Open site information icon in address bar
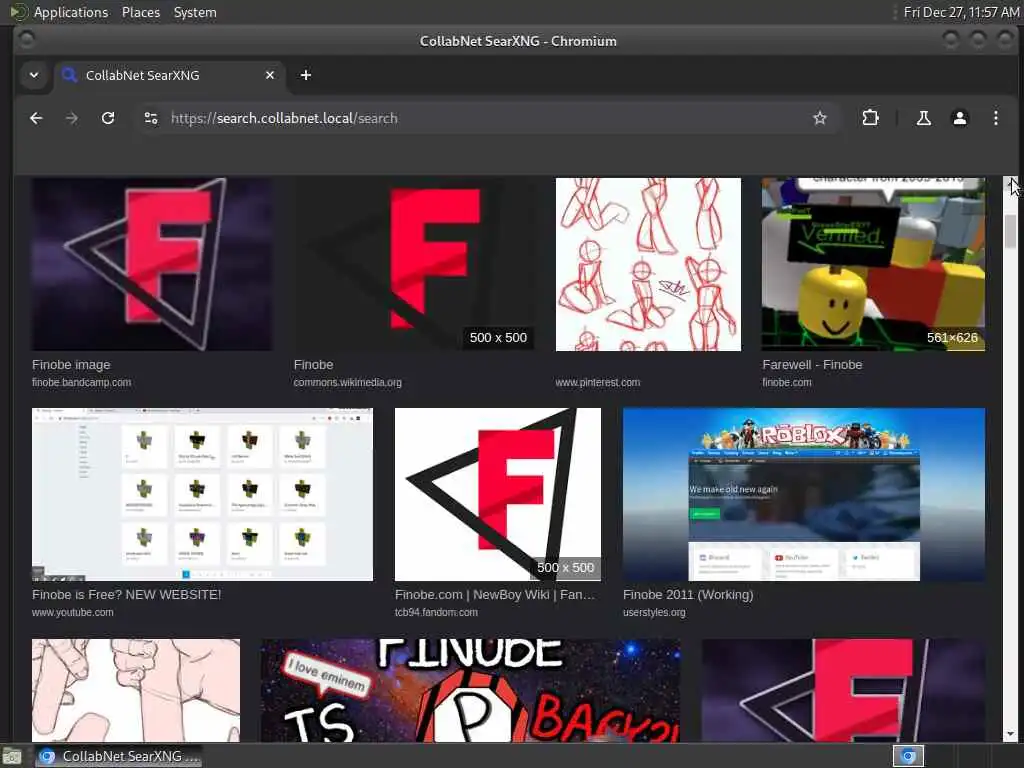1024x768 pixels. 151,118
